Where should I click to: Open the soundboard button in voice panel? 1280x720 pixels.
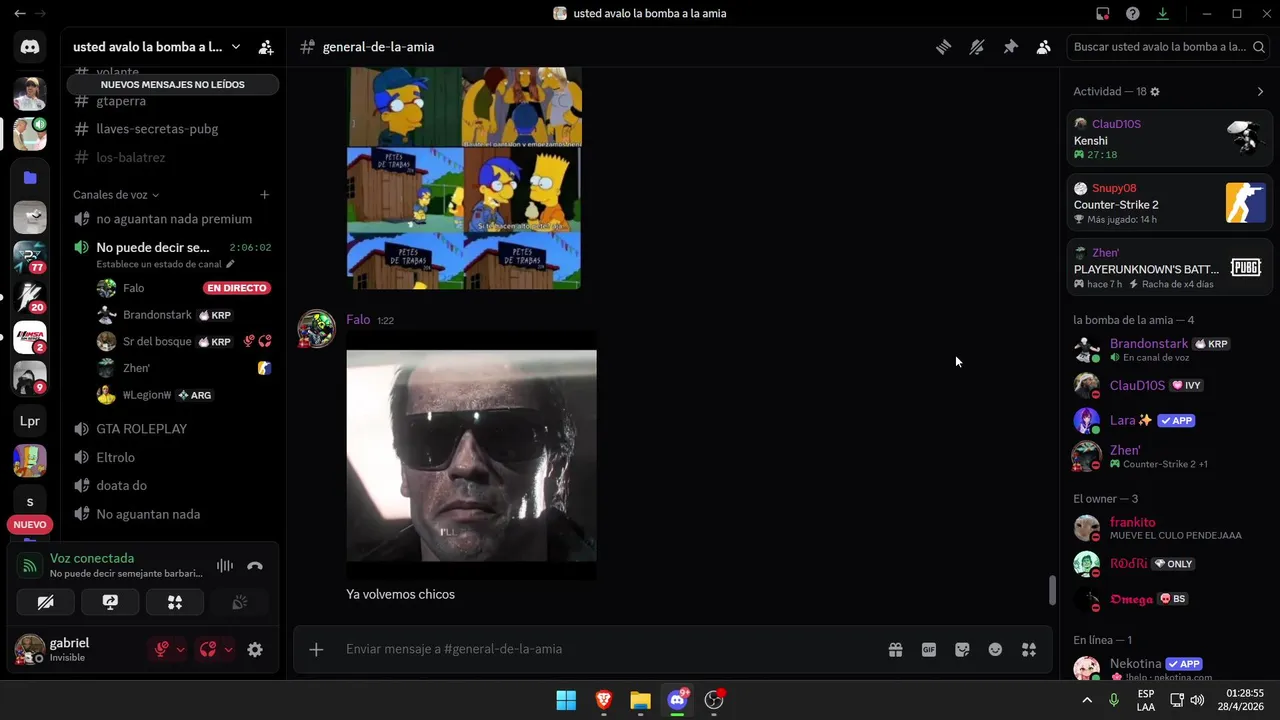pyautogui.click(x=240, y=602)
